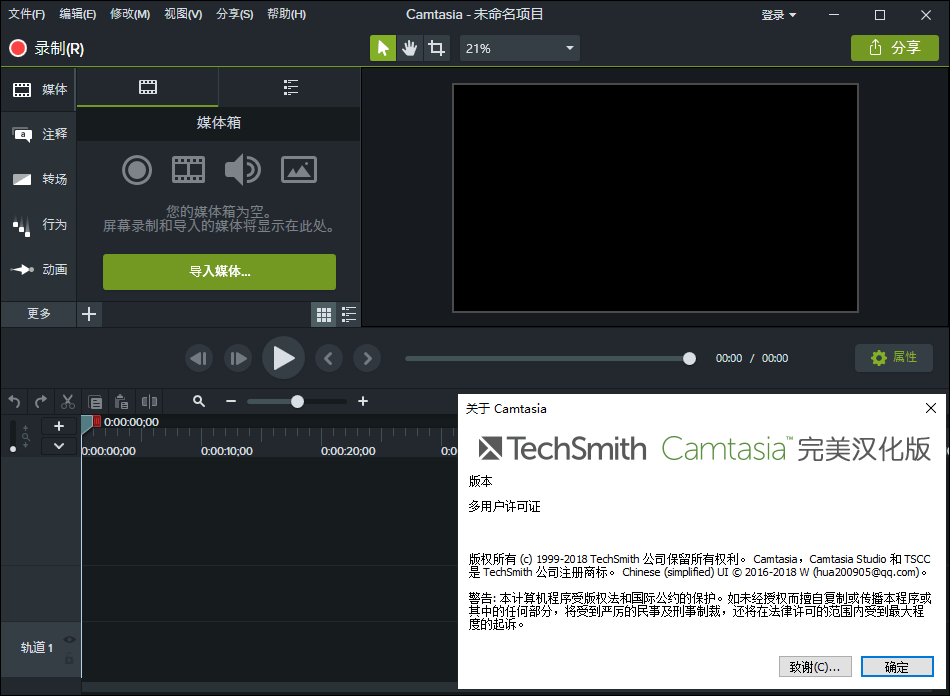Redo the action in the timeline toolbar
Viewport: 950px width, 696px height.
pyautogui.click(x=41, y=402)
